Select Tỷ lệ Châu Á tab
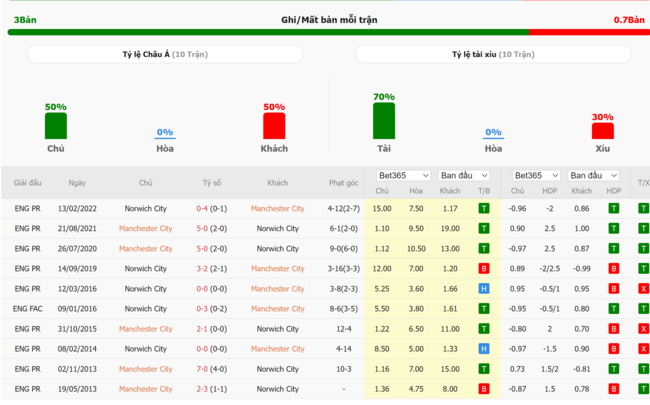The width and height of the screenshot is (650, 405). pos(165,54)
